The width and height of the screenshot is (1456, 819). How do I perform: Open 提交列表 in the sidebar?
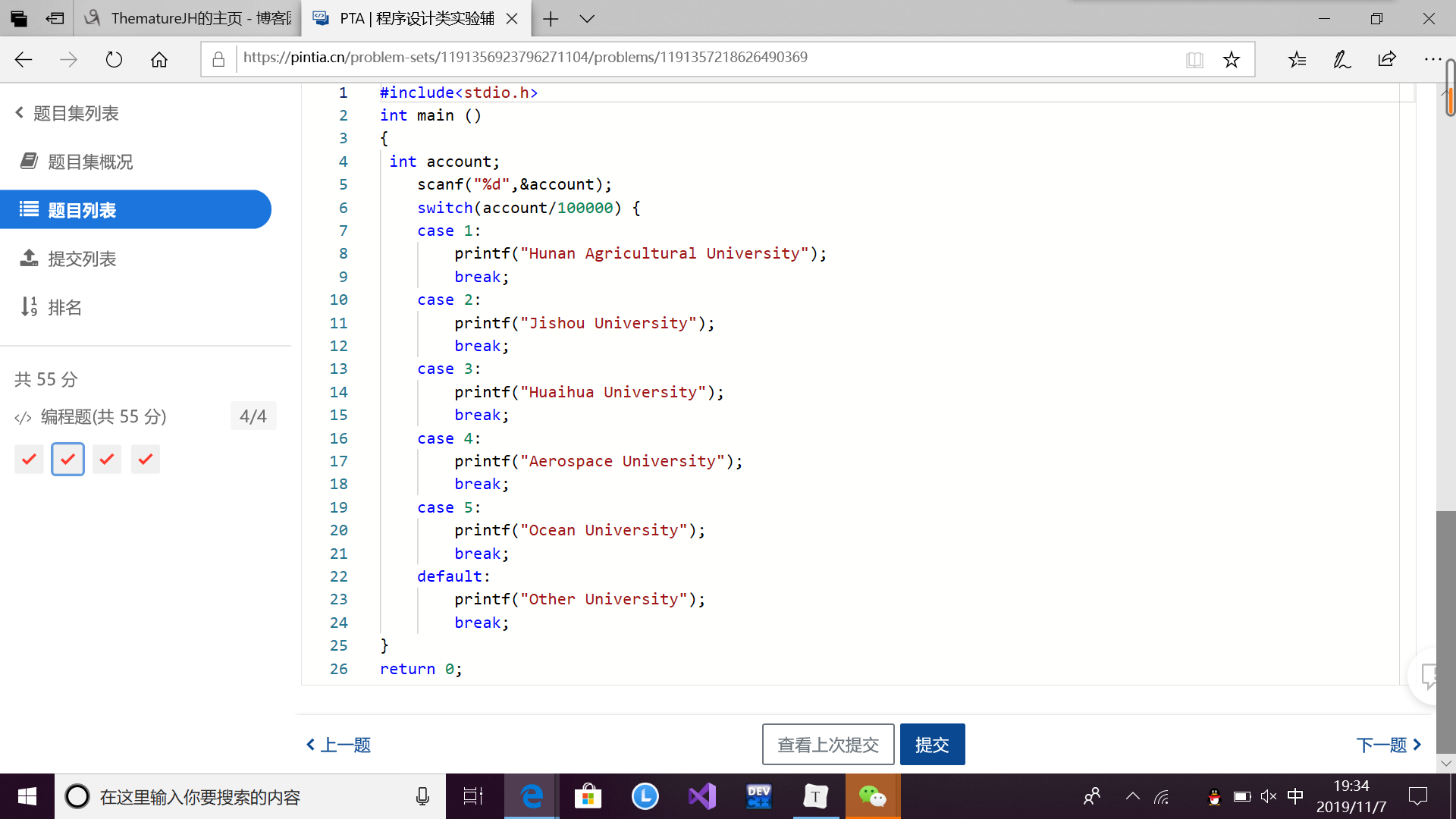(x=81, y=259)
